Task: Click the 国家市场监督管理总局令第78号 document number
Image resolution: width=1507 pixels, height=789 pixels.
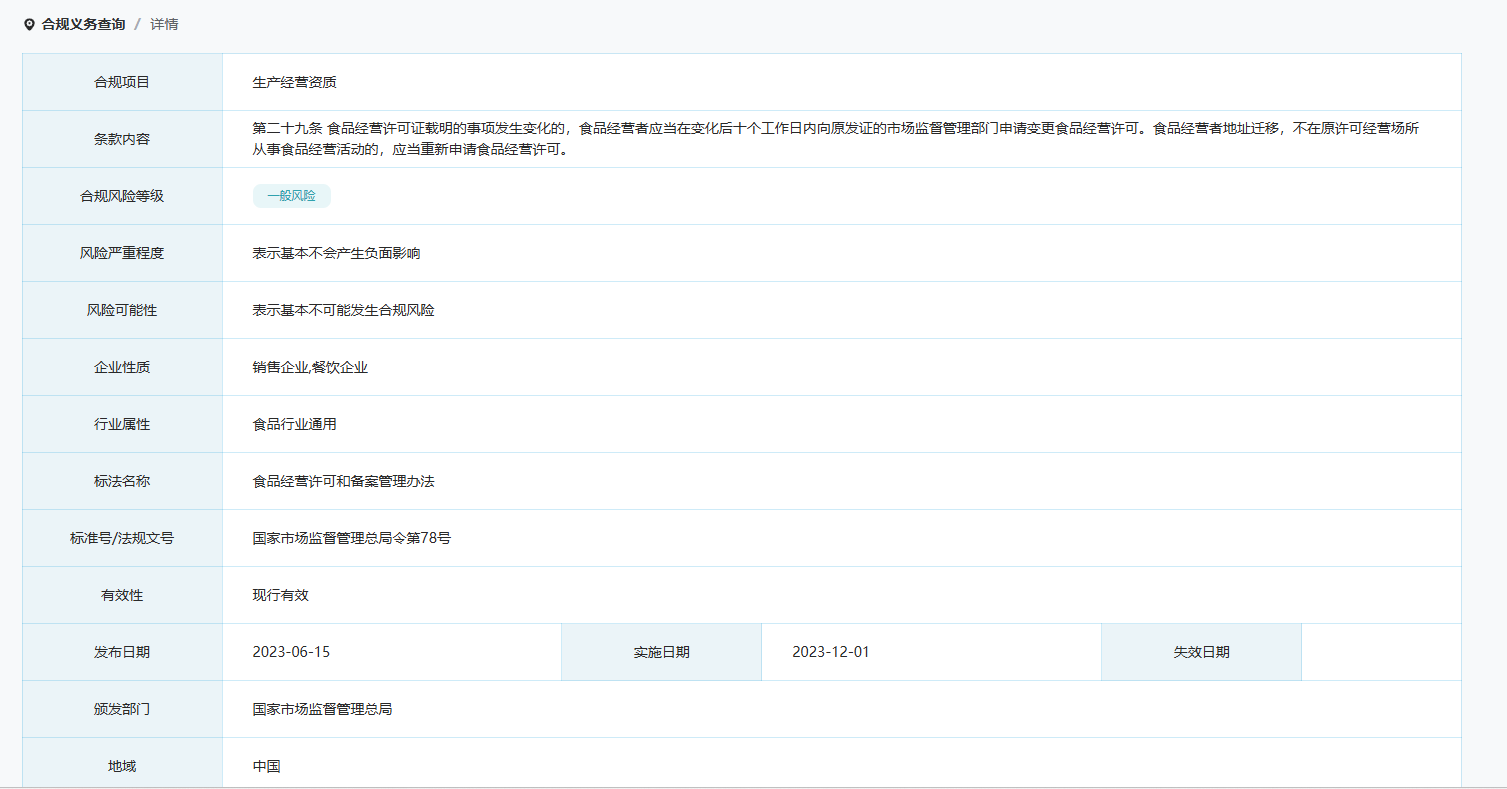Action: [x=351, y=538]
